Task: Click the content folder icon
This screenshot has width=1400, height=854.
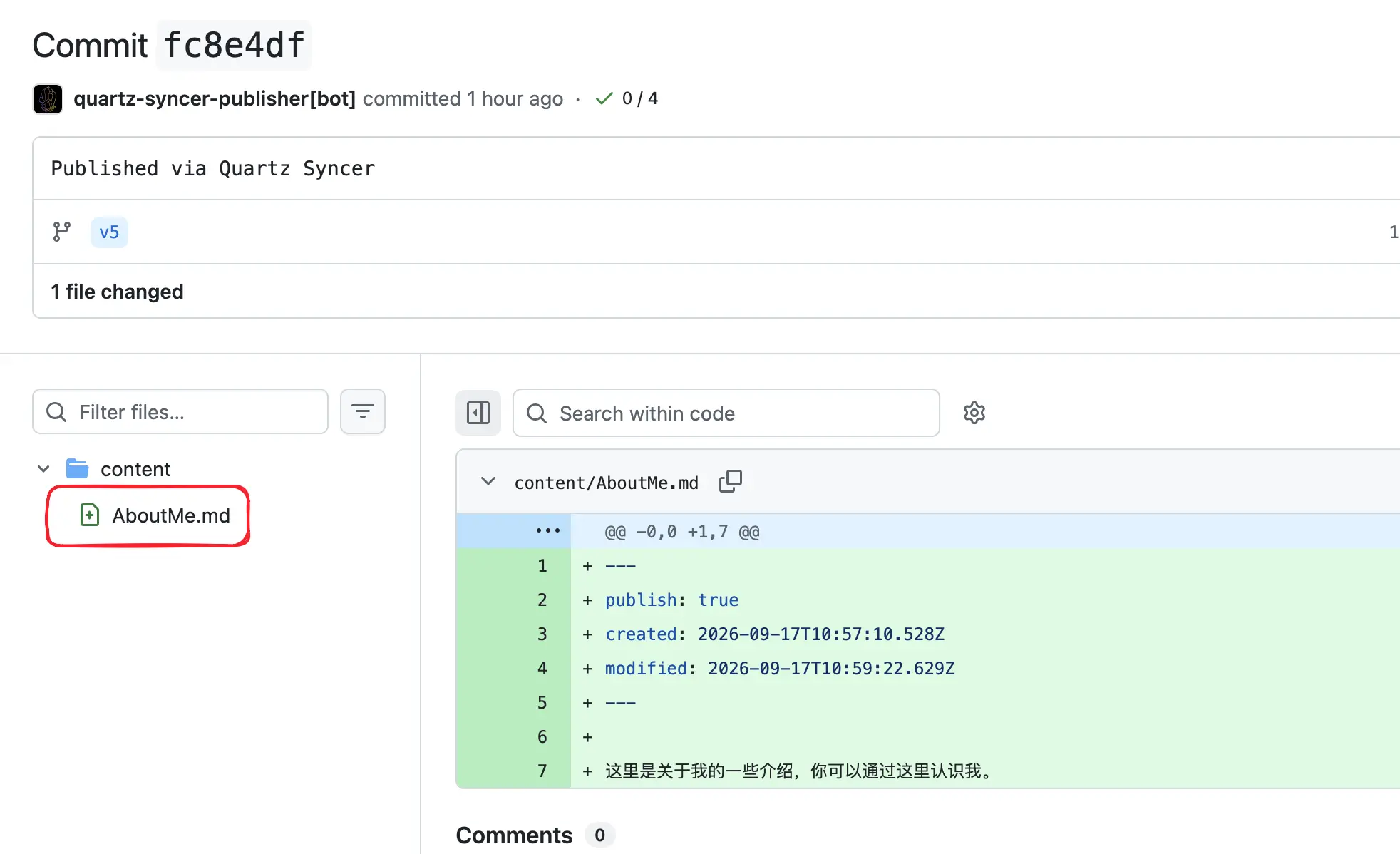Action: pos(77,468)
